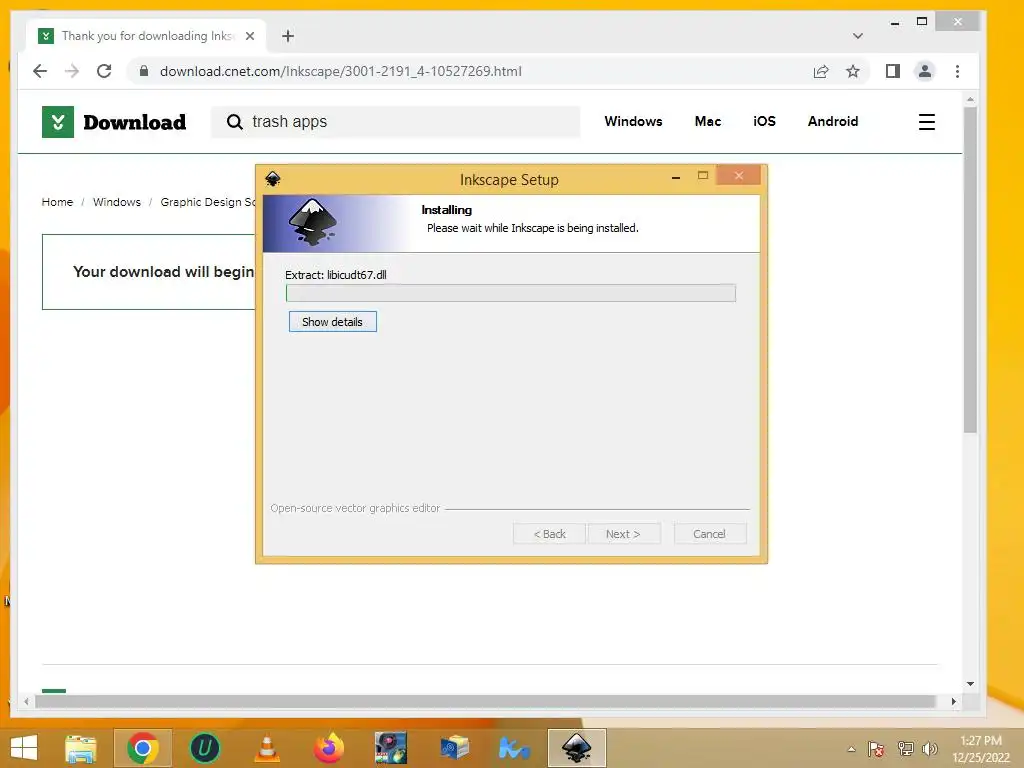Go back in Chrome with the back arrow
This screenshot has width=1024, height=768.
[40, 71]
